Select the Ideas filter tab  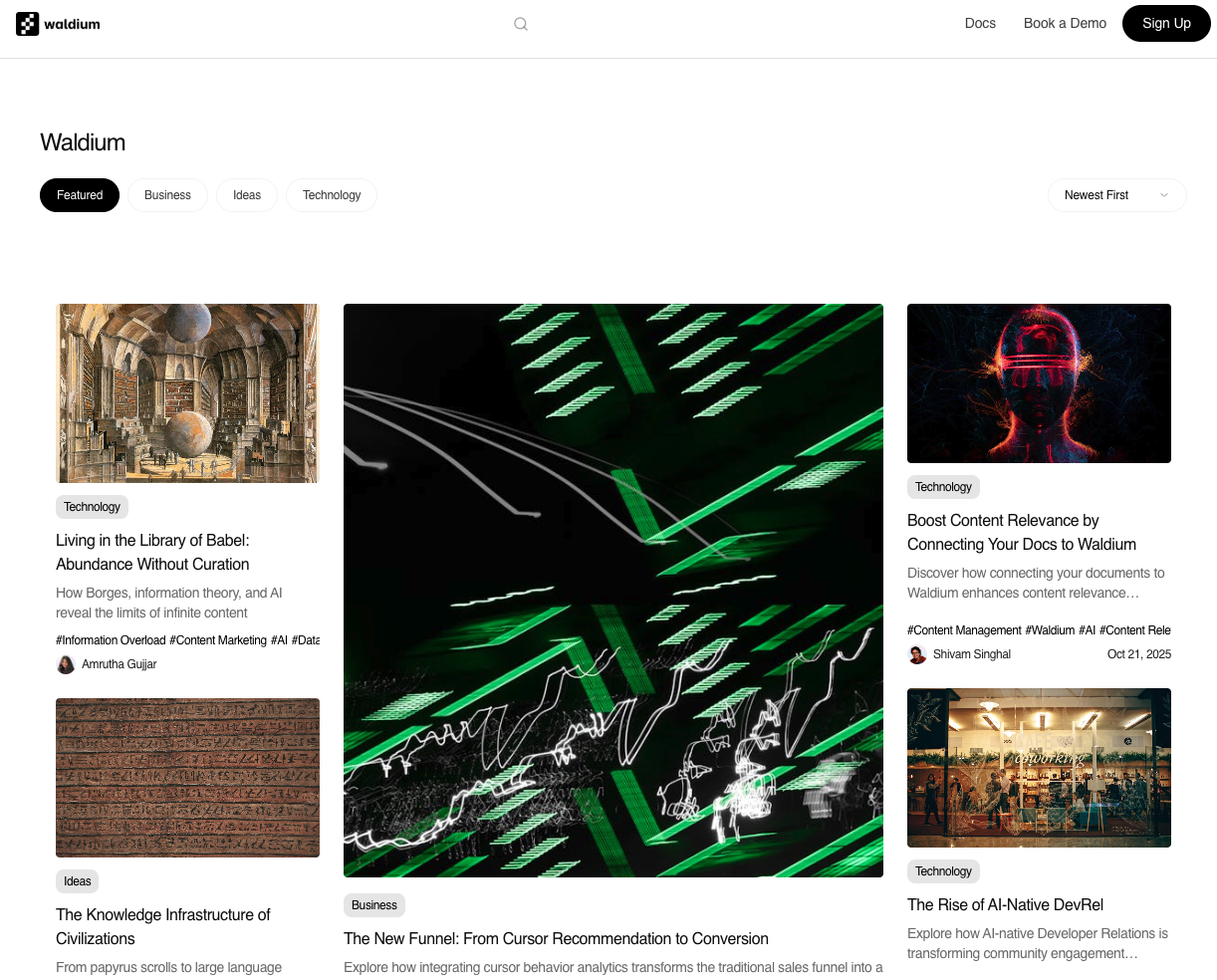[247, 195]
